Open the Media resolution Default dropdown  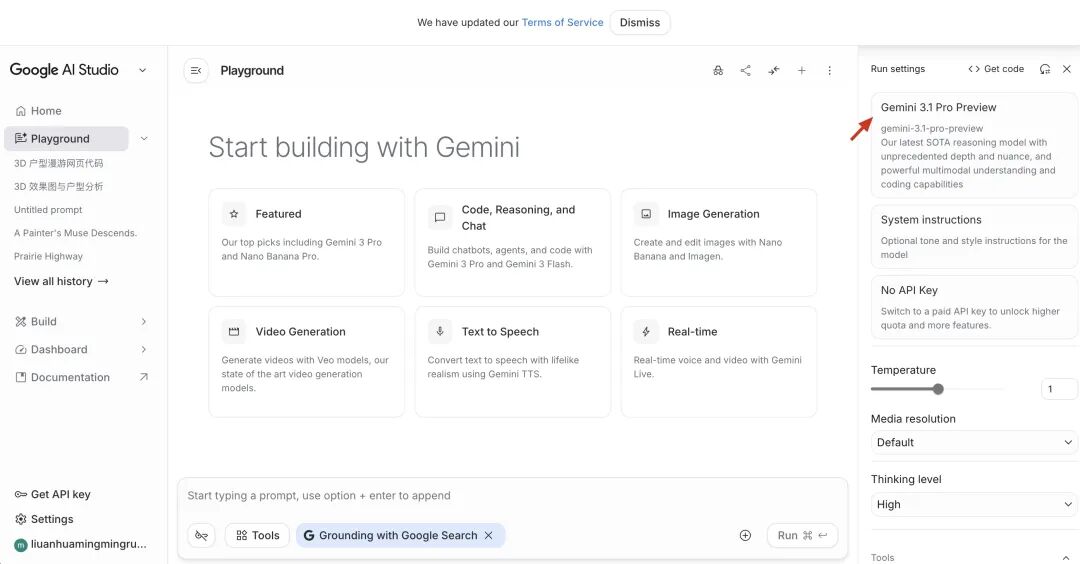[974, 442]
